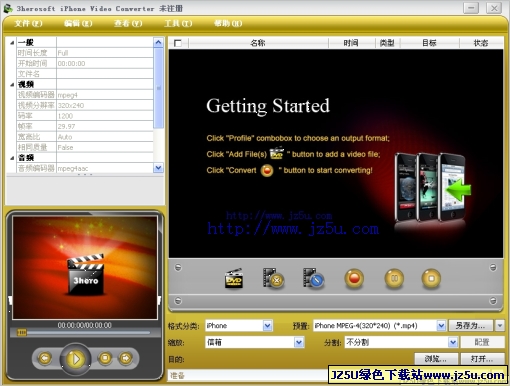This screenshot has height=386, width=510.
Task: Open the 帮助(H) menu
Action: pos(228,24)
